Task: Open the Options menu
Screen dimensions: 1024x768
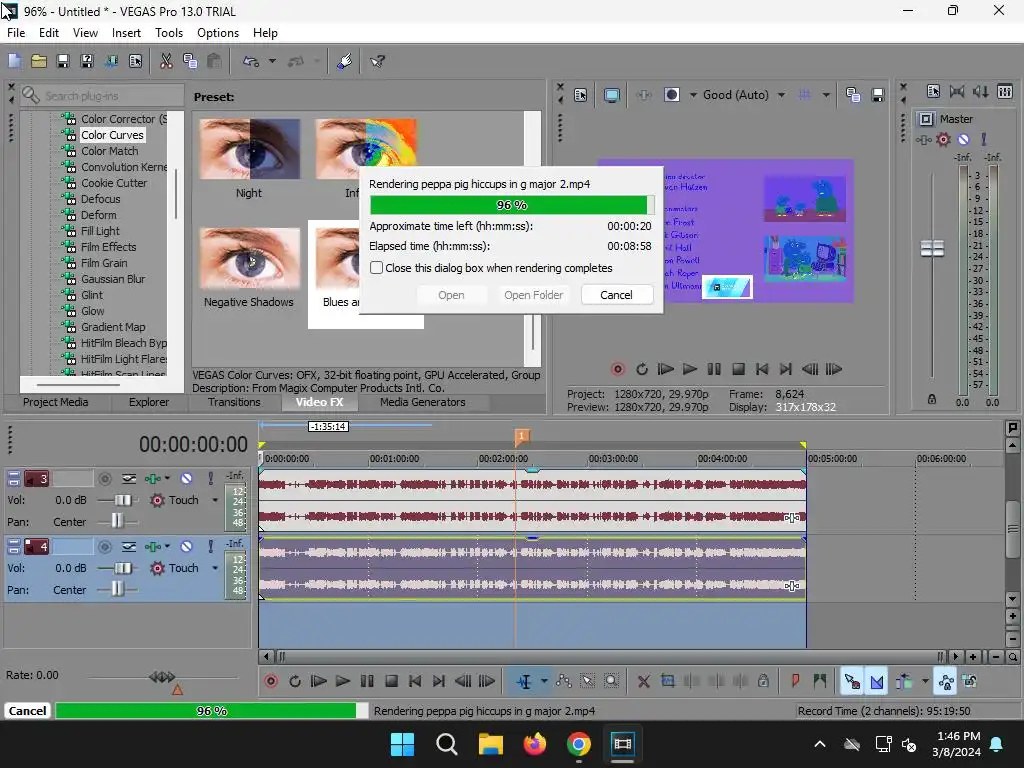Action: [217, 33]
